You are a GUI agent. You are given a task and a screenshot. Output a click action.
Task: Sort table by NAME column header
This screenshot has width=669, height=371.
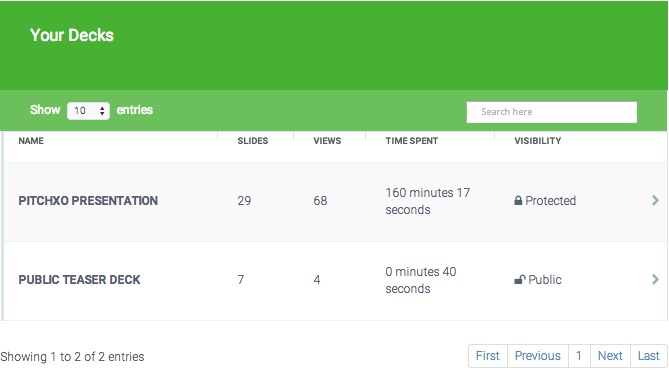point(31,141)
